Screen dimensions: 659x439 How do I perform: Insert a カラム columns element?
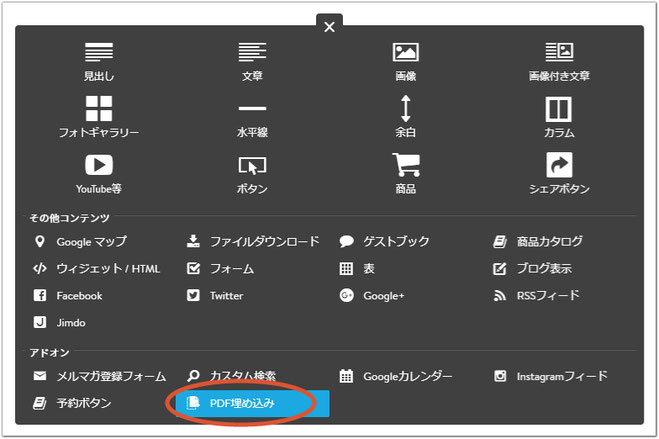click(559, 117)
